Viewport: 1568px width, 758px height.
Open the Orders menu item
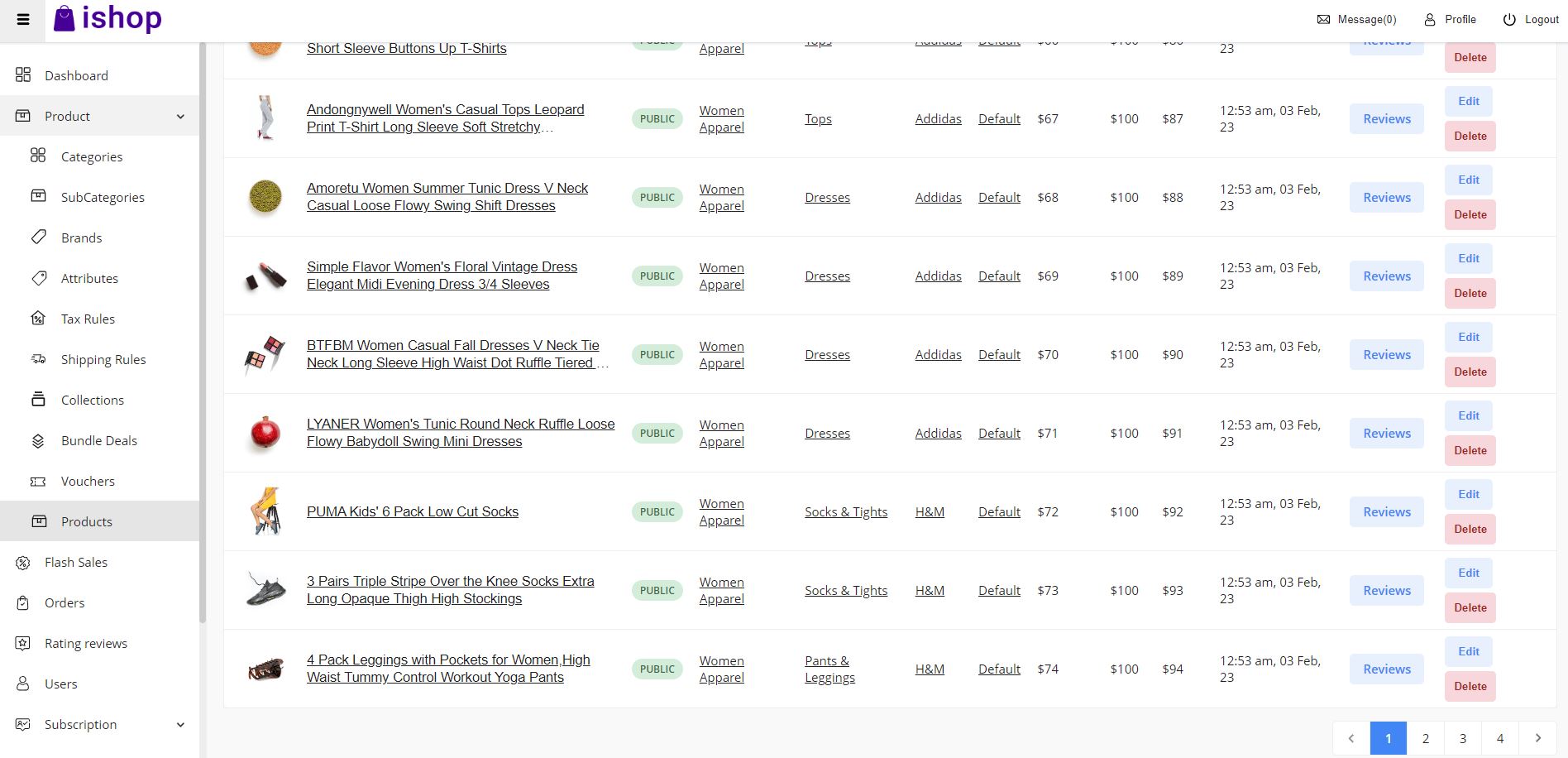65,602
